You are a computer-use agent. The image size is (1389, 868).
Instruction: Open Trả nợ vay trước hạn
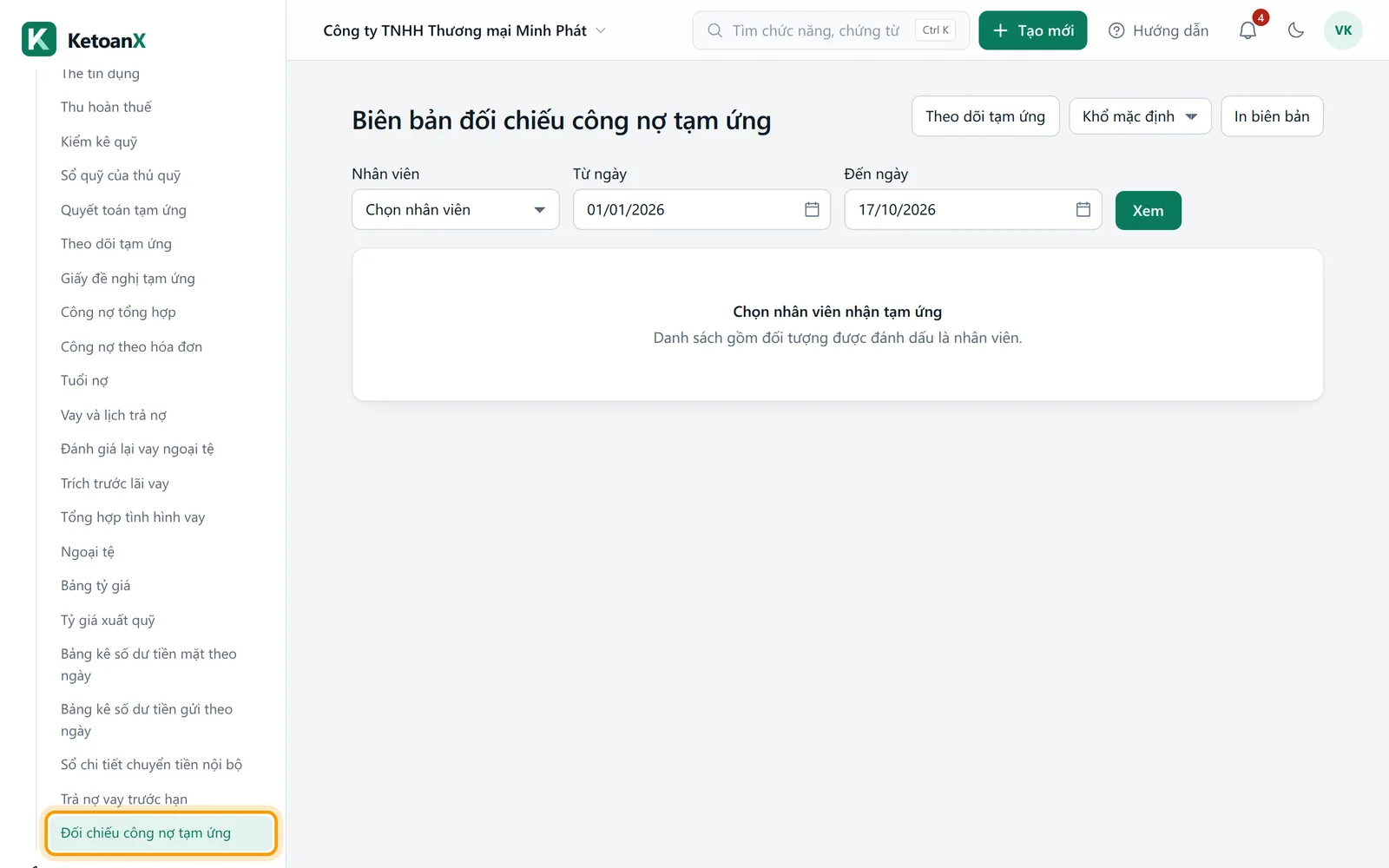[x=124, y=799]
